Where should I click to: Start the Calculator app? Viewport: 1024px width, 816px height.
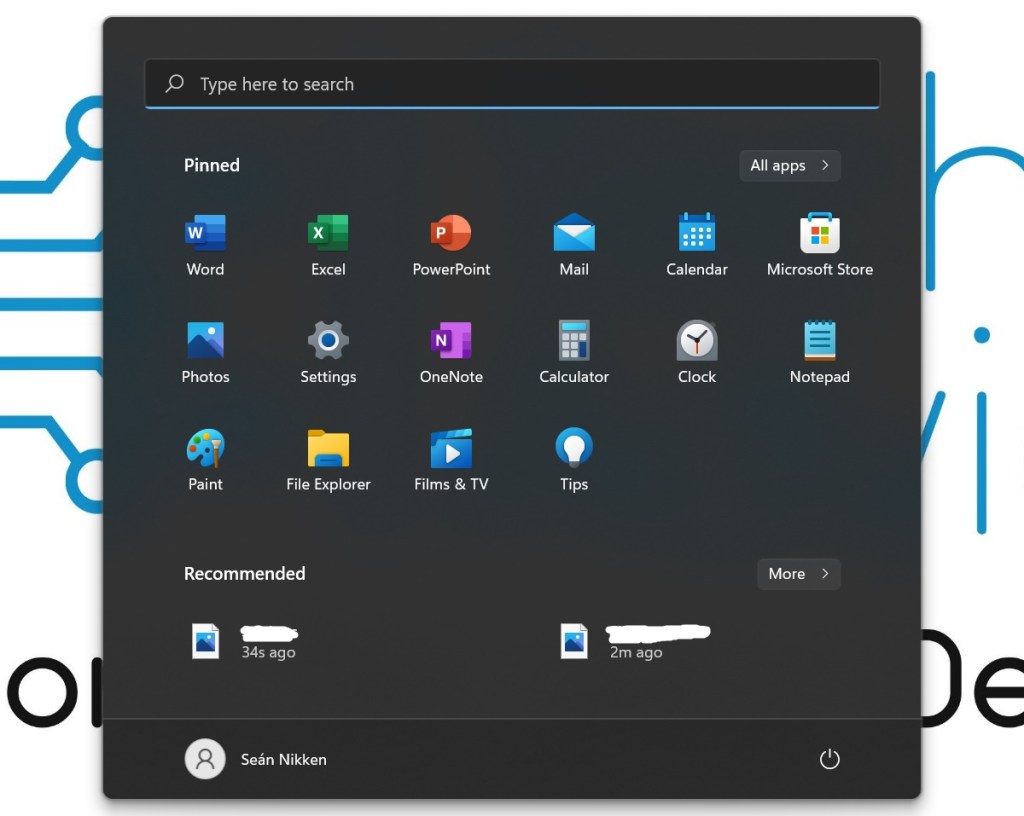click(573, 348)
